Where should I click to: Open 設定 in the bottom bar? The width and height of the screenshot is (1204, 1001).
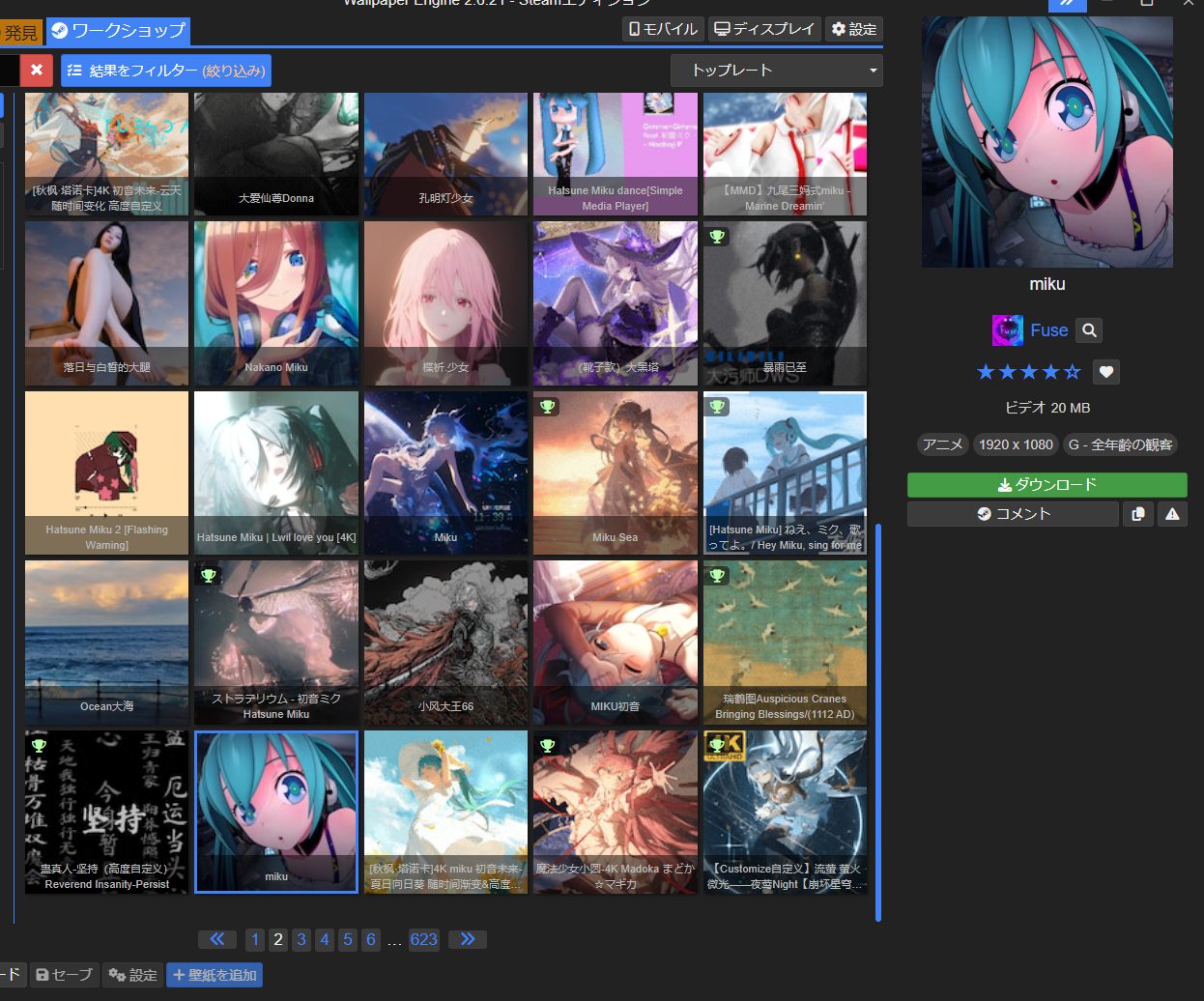click(x=132, y=975)
